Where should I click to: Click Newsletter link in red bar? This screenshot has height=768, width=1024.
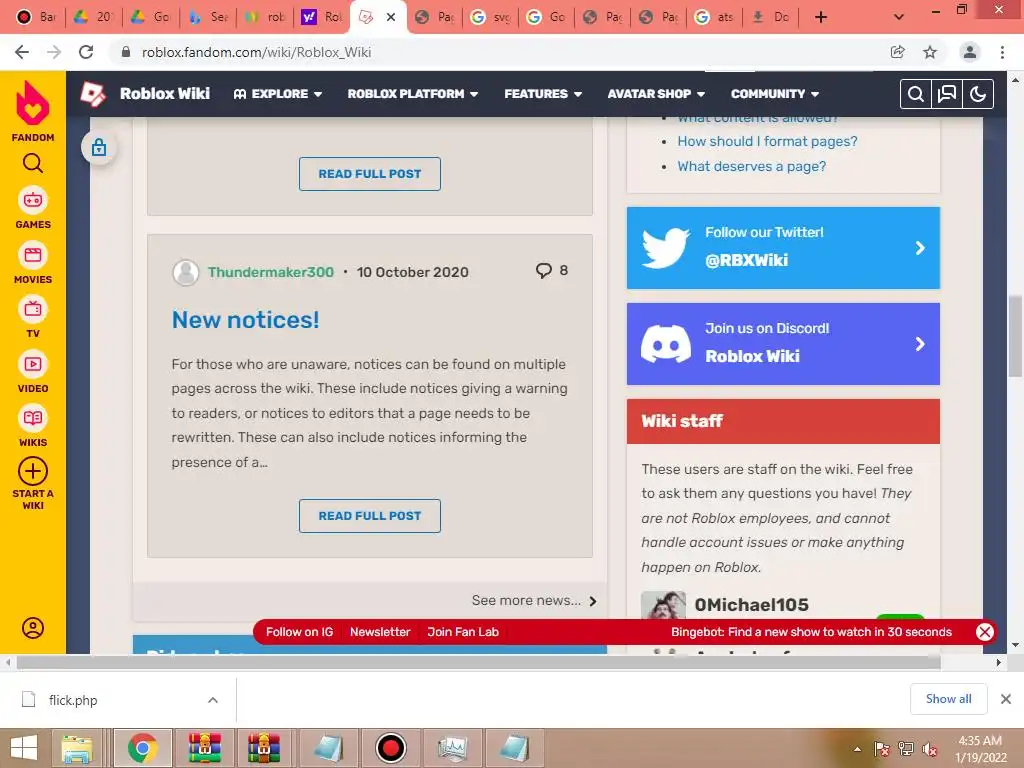point(380,632)
